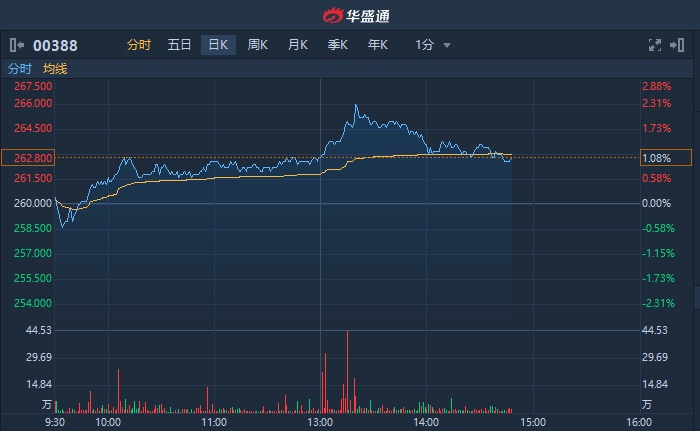
Task: Click the 1.08% change label box
Action: [x=665, y=158]
